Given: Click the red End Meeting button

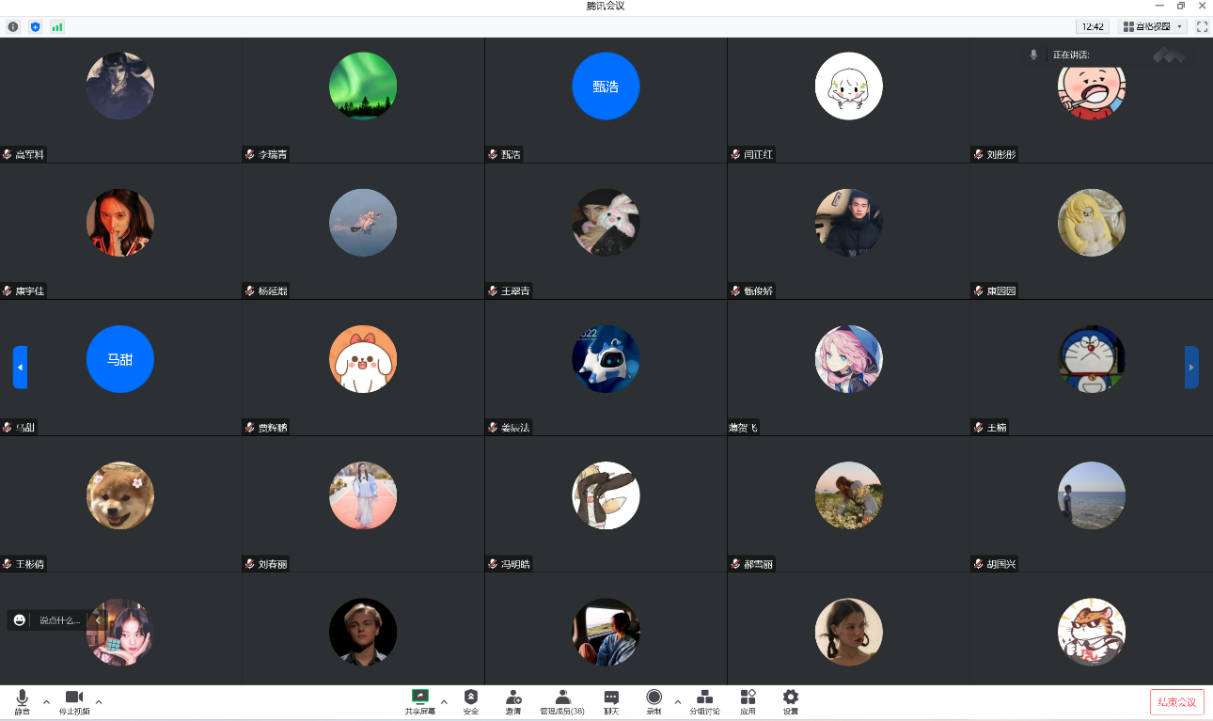Looking at the screenshot, I should point(1177,702).
